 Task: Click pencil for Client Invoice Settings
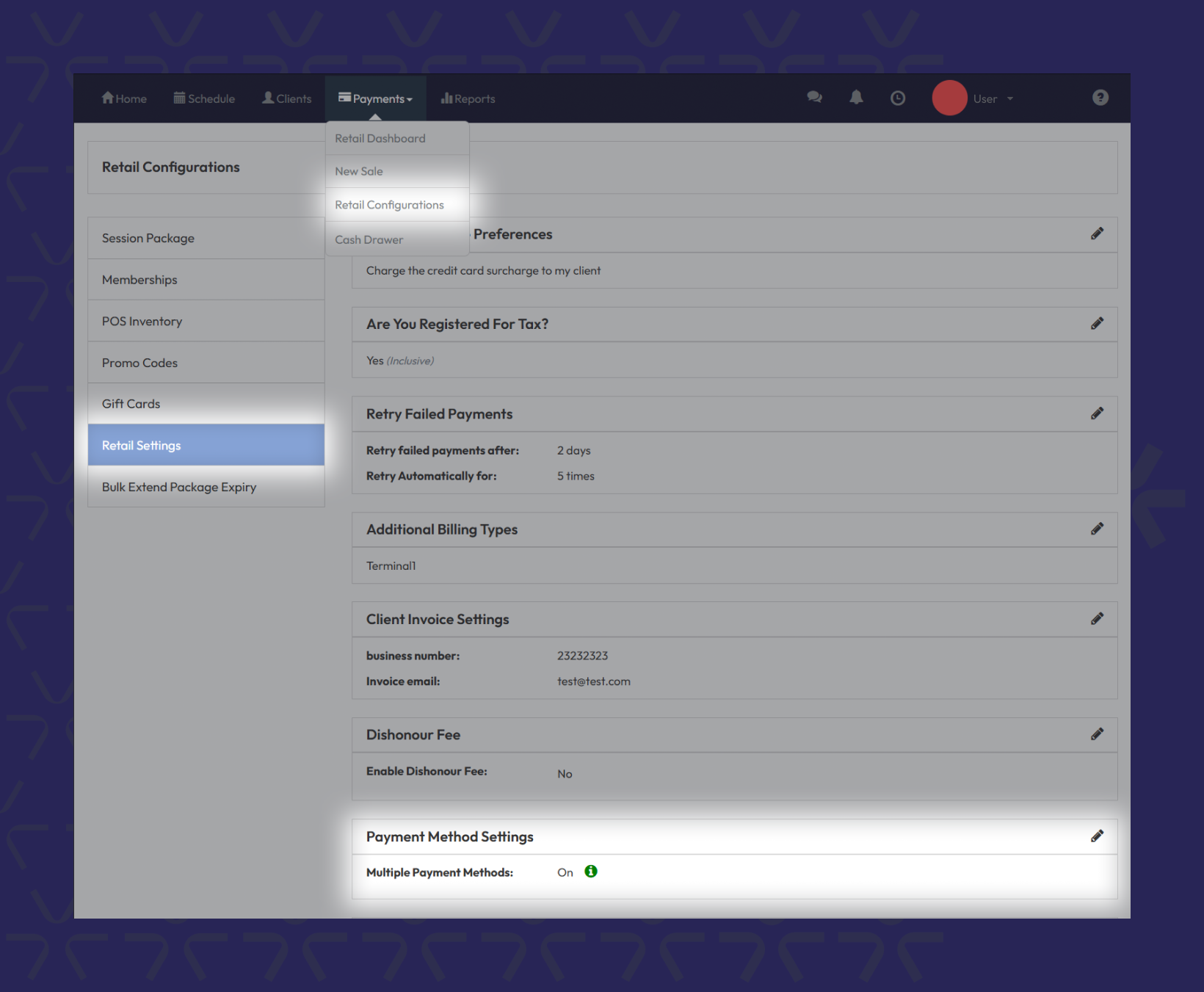pyautogui.click(x=1097, y=619)
